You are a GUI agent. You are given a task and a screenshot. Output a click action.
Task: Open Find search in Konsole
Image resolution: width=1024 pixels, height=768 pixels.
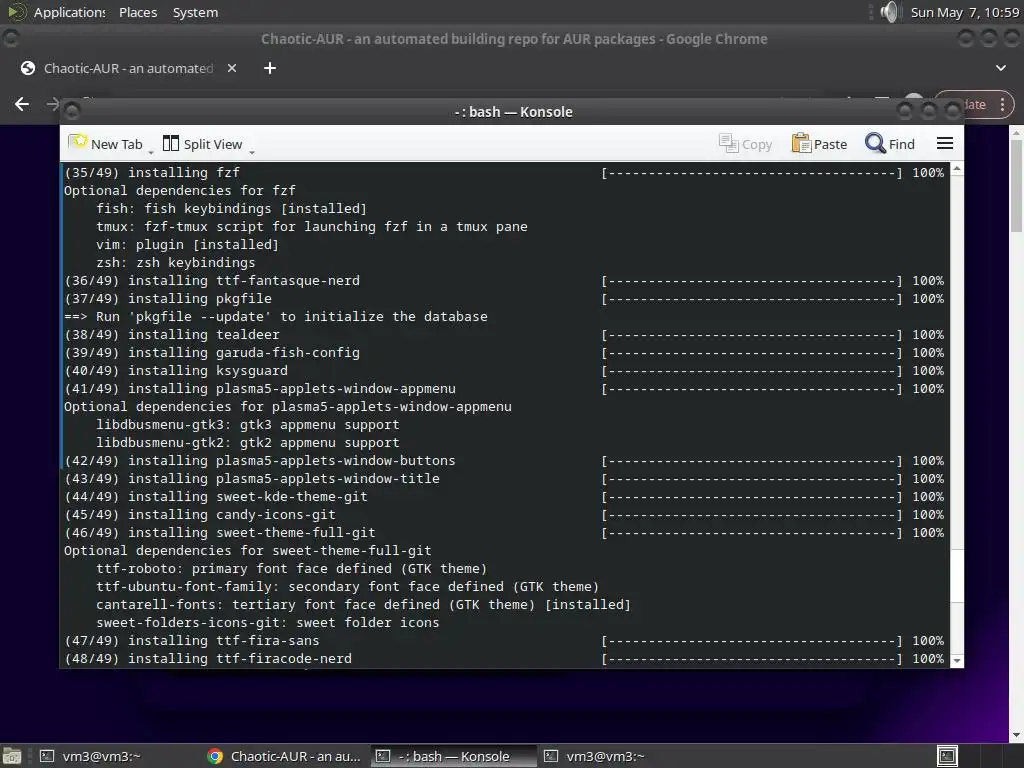pos(890,144)
